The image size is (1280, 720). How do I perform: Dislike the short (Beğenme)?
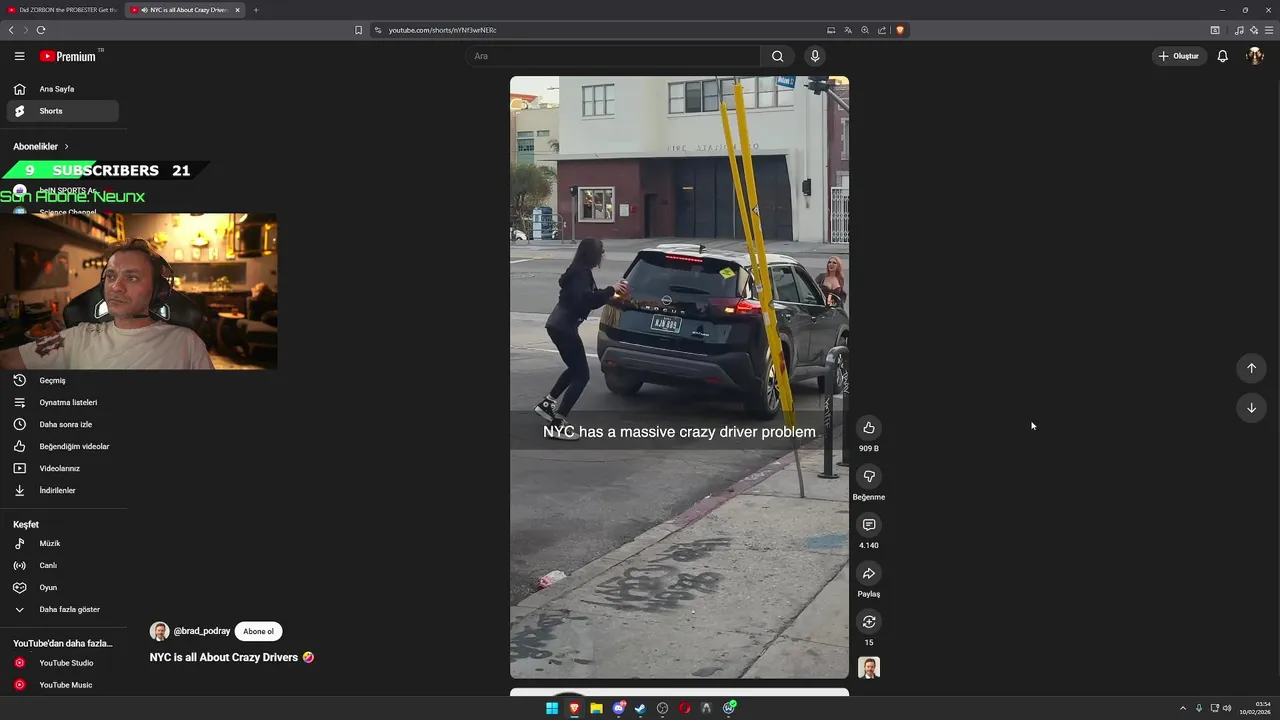[x=869, y=476]
